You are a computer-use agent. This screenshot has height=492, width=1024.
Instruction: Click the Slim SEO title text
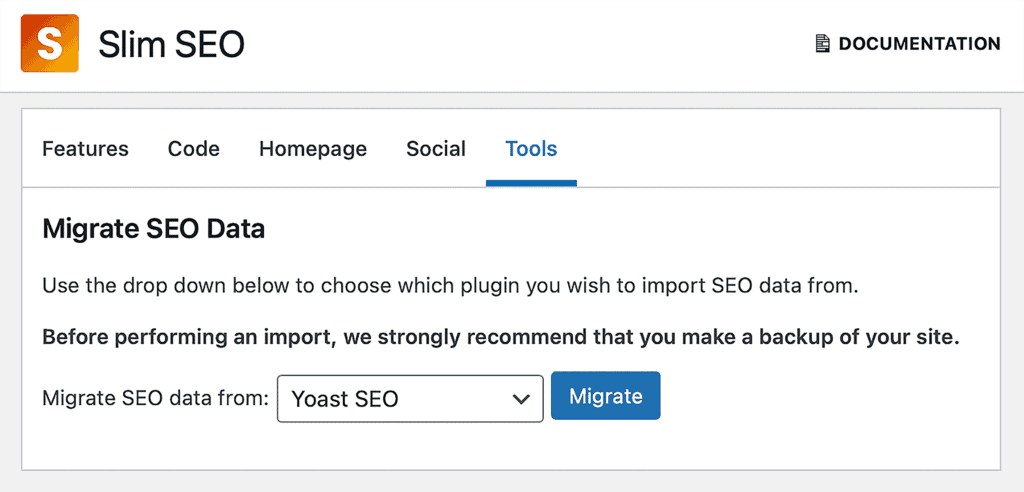(171, 44)
